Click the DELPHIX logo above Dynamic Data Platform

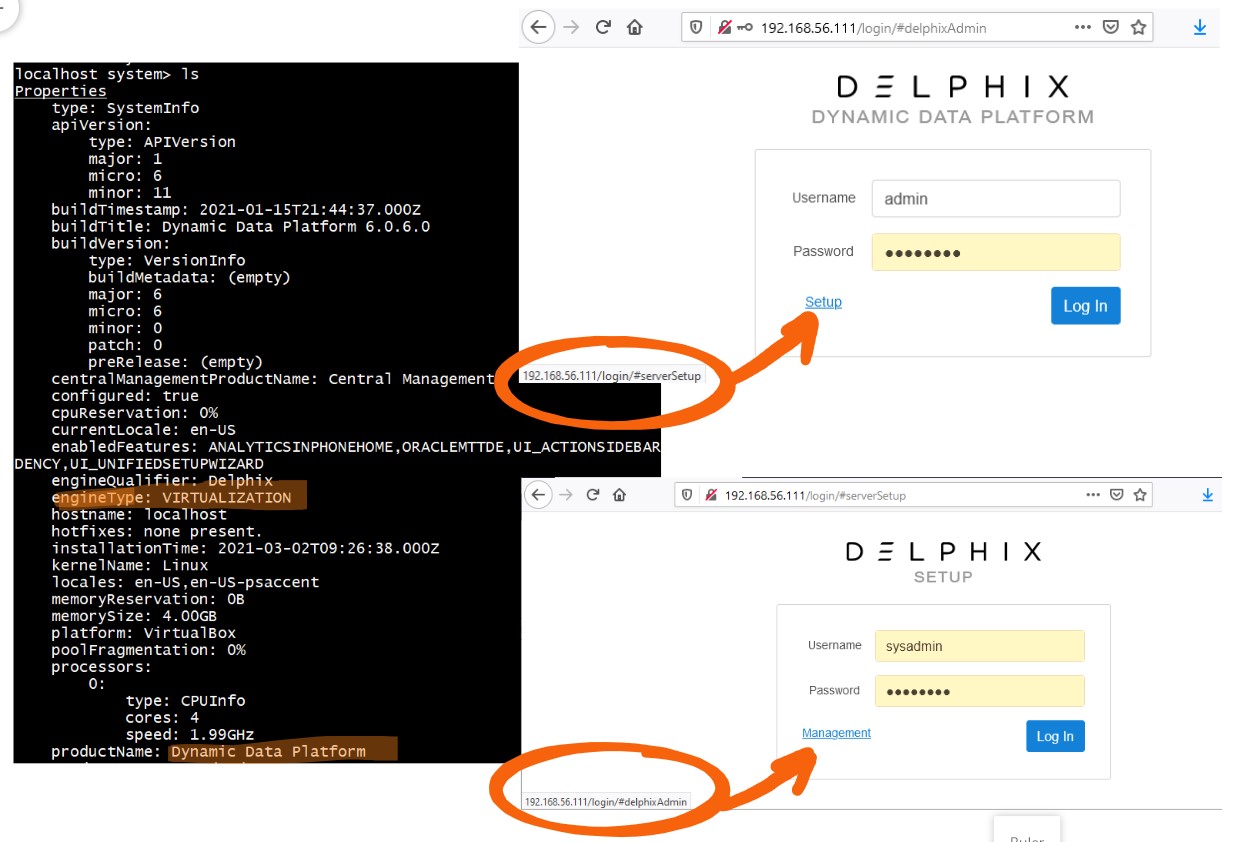pyautogui.click(x=952, y=86)
